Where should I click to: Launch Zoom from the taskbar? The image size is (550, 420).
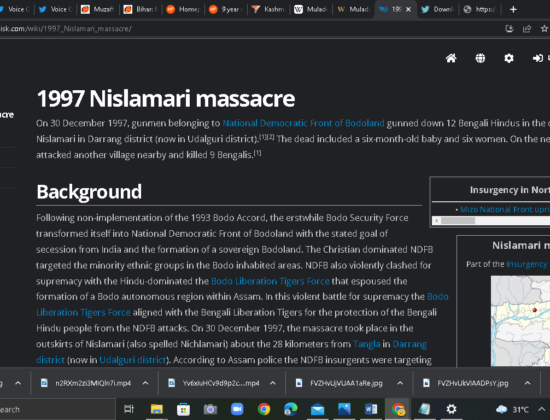pos(237,409)
